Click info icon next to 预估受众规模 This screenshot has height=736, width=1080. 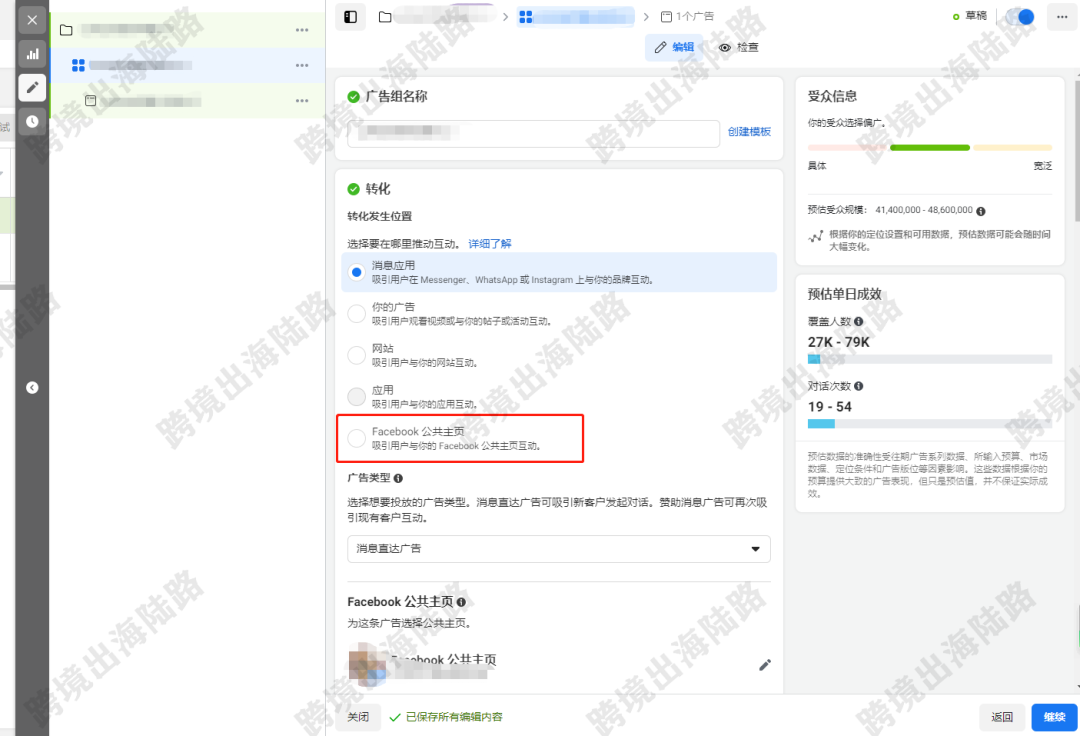pos(981,211)
